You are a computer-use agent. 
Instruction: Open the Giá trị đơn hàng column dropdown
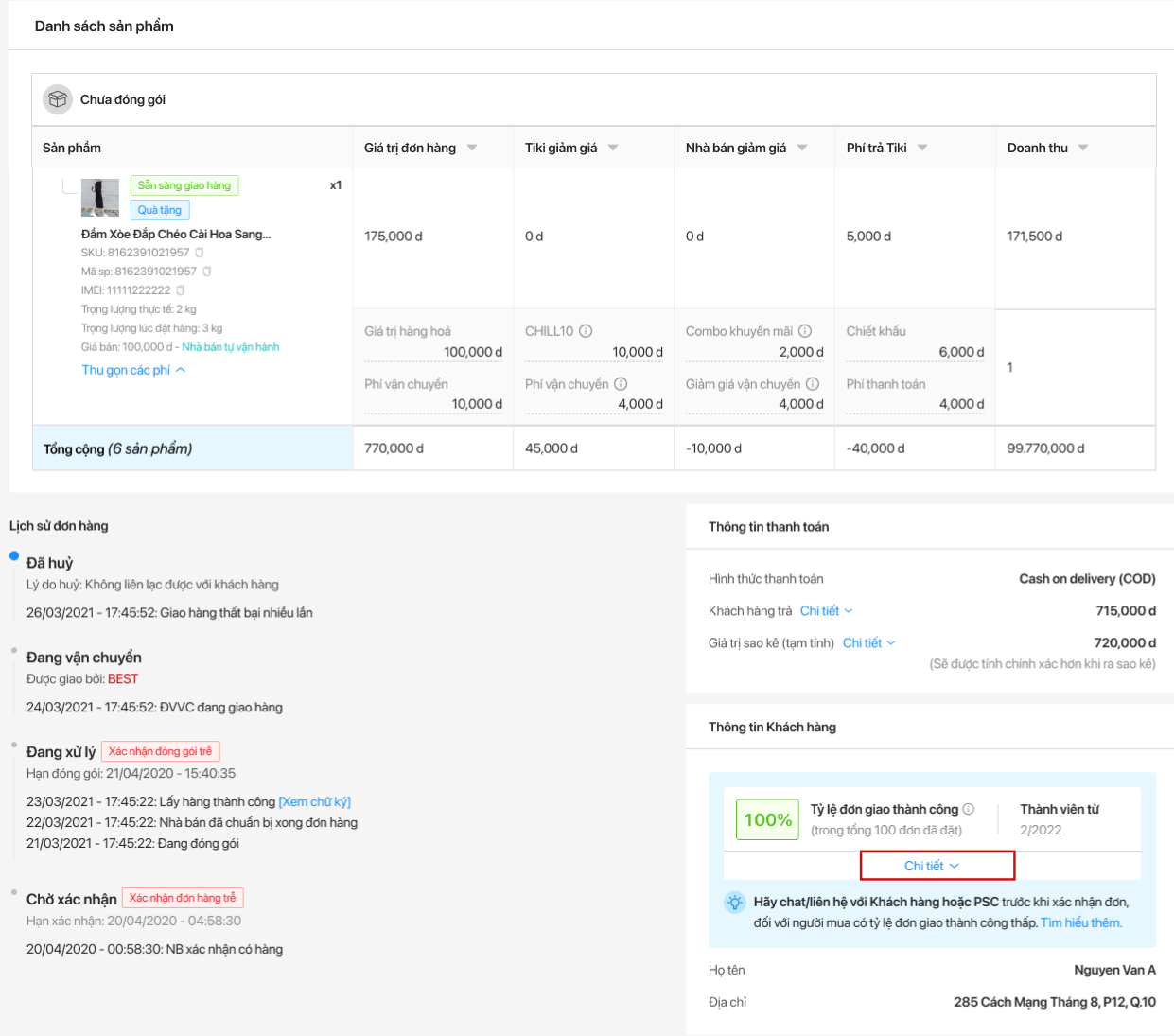pos(472,148)
